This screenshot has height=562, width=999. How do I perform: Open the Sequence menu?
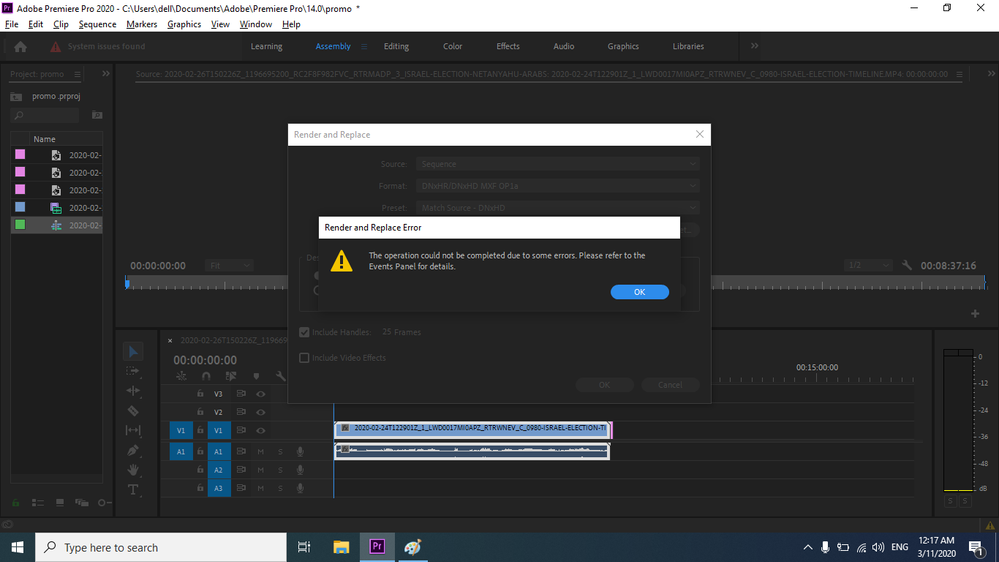(97, 24)
